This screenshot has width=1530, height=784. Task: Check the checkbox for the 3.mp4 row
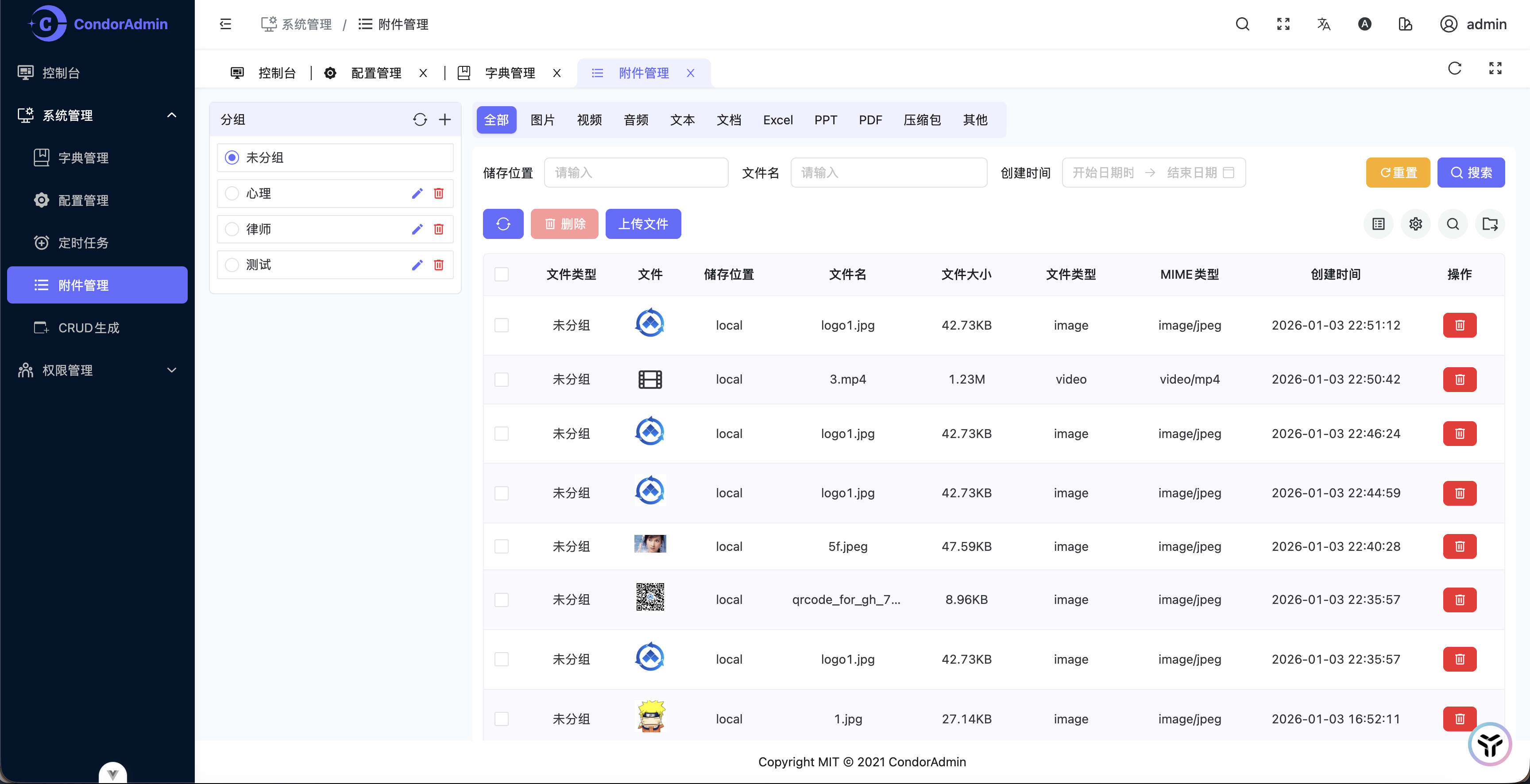[x=502, y=380]
